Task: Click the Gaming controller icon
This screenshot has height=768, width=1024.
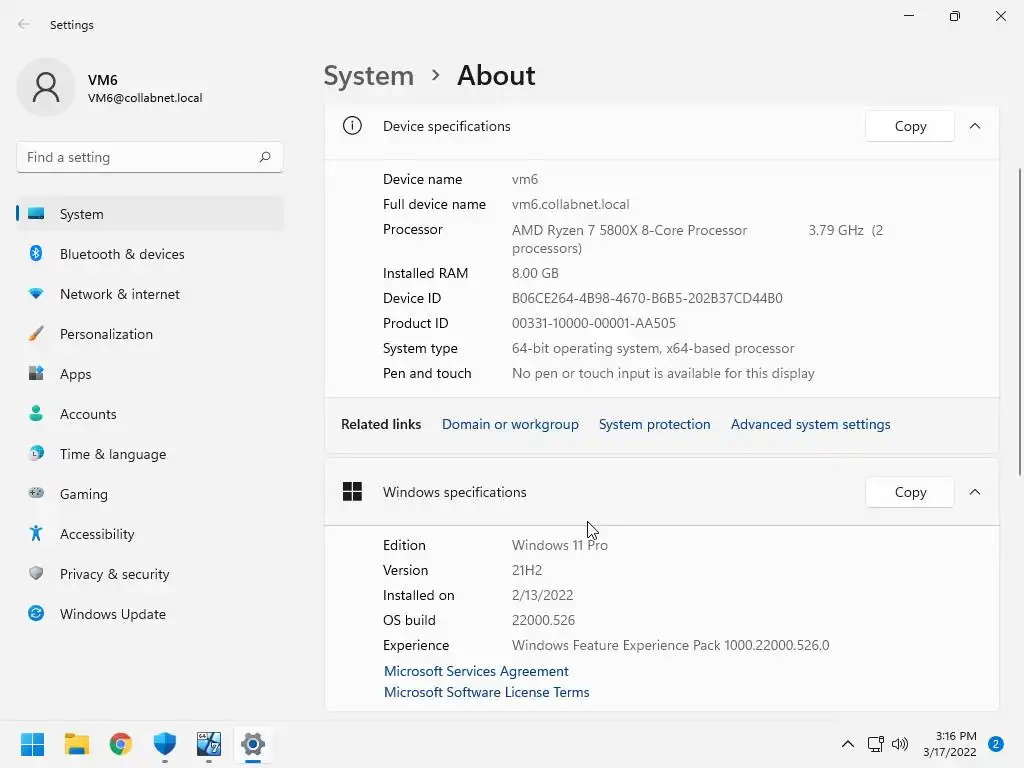Action: 36,493
